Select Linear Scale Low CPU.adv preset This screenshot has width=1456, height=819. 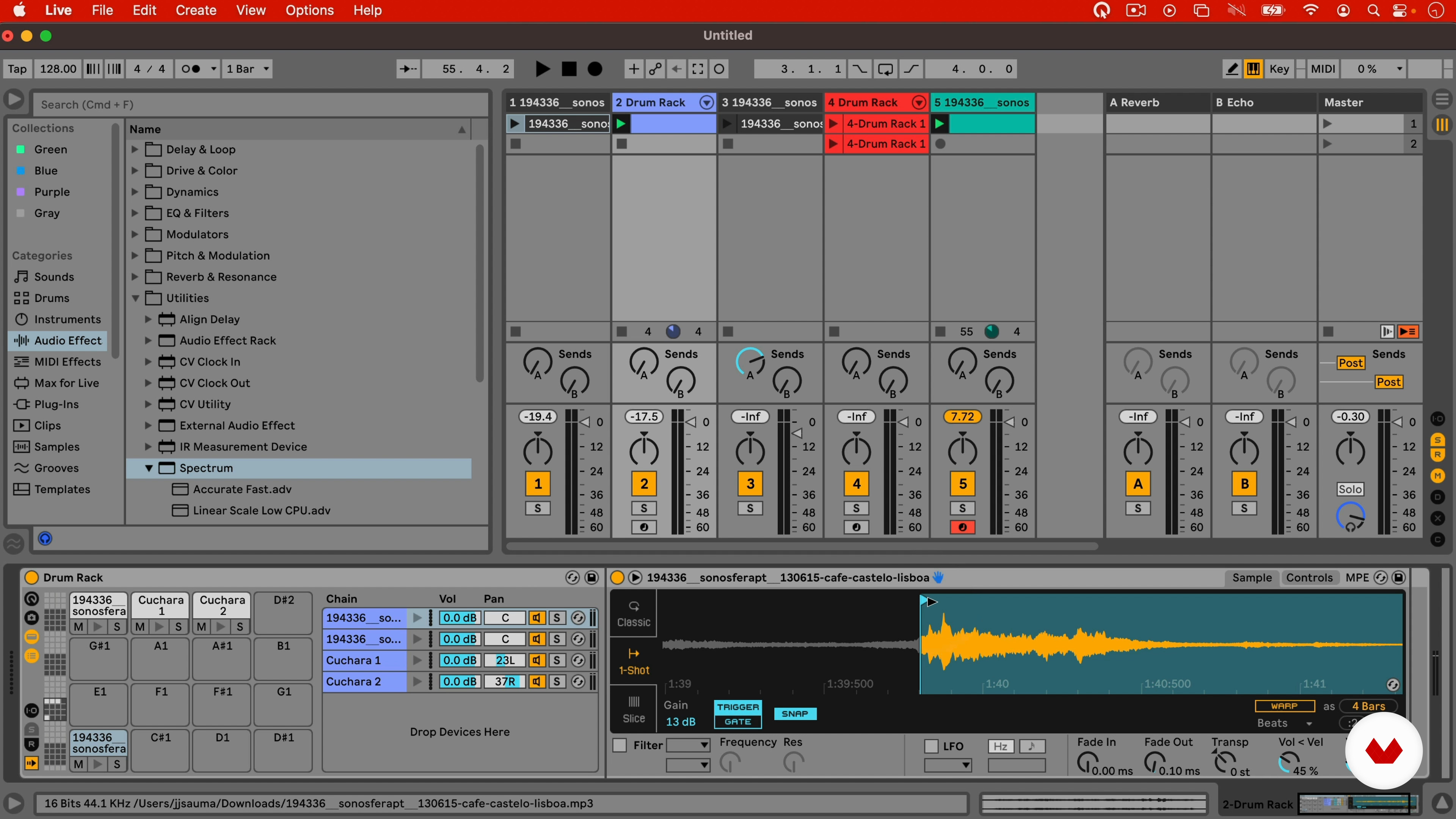pyautogui.click(x=261, y=510)
